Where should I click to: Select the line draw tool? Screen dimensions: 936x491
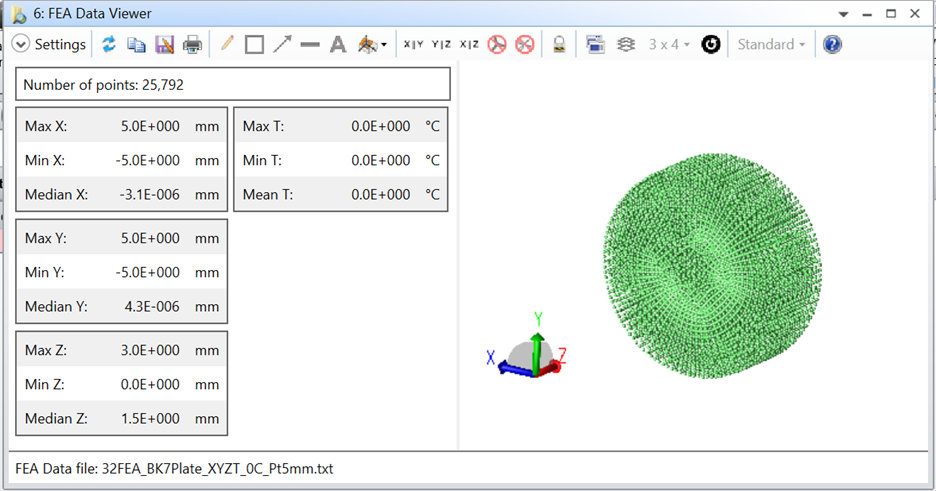pos(310,45)
